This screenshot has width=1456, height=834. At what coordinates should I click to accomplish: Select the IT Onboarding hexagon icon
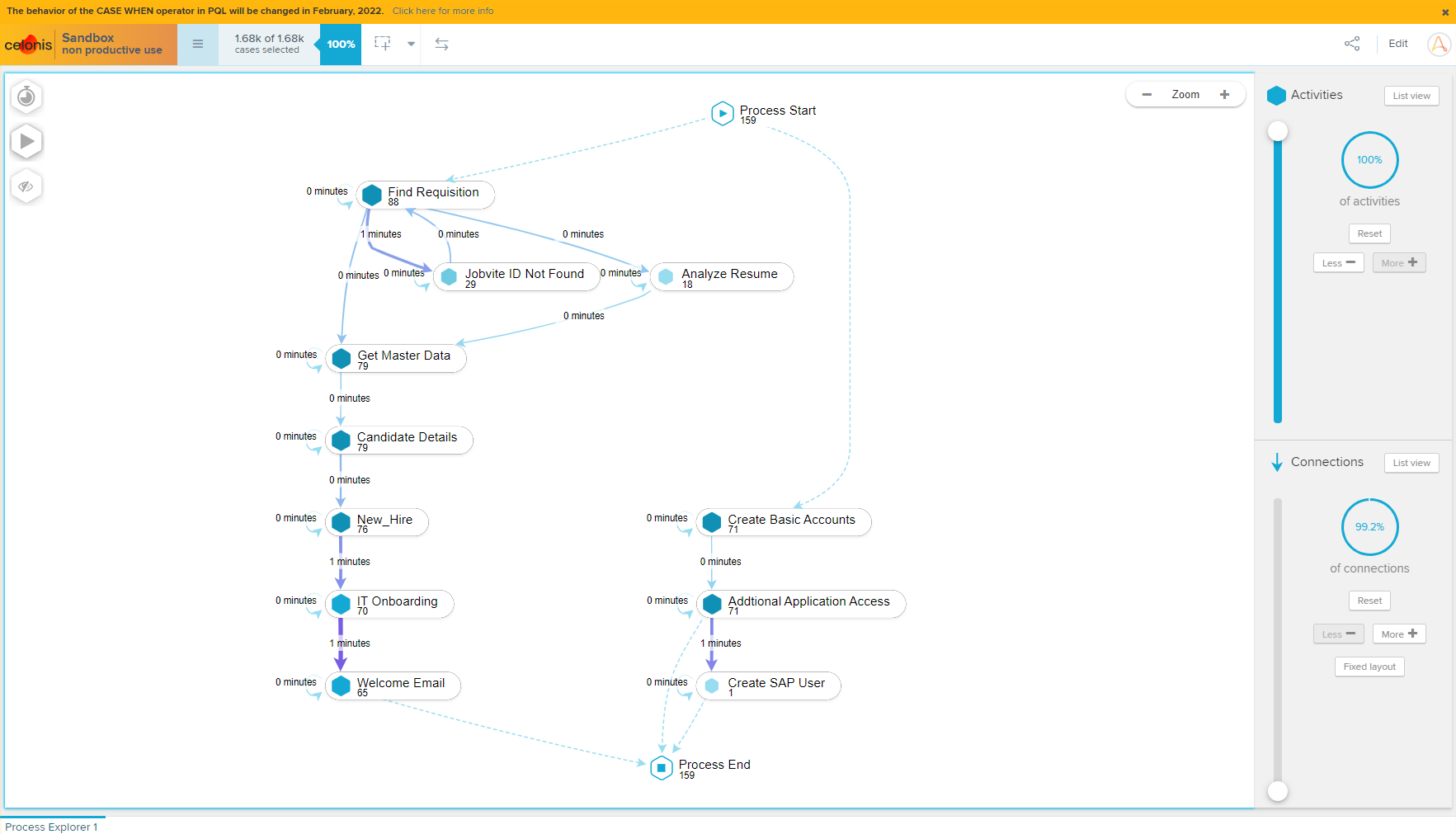click(341, 604)
